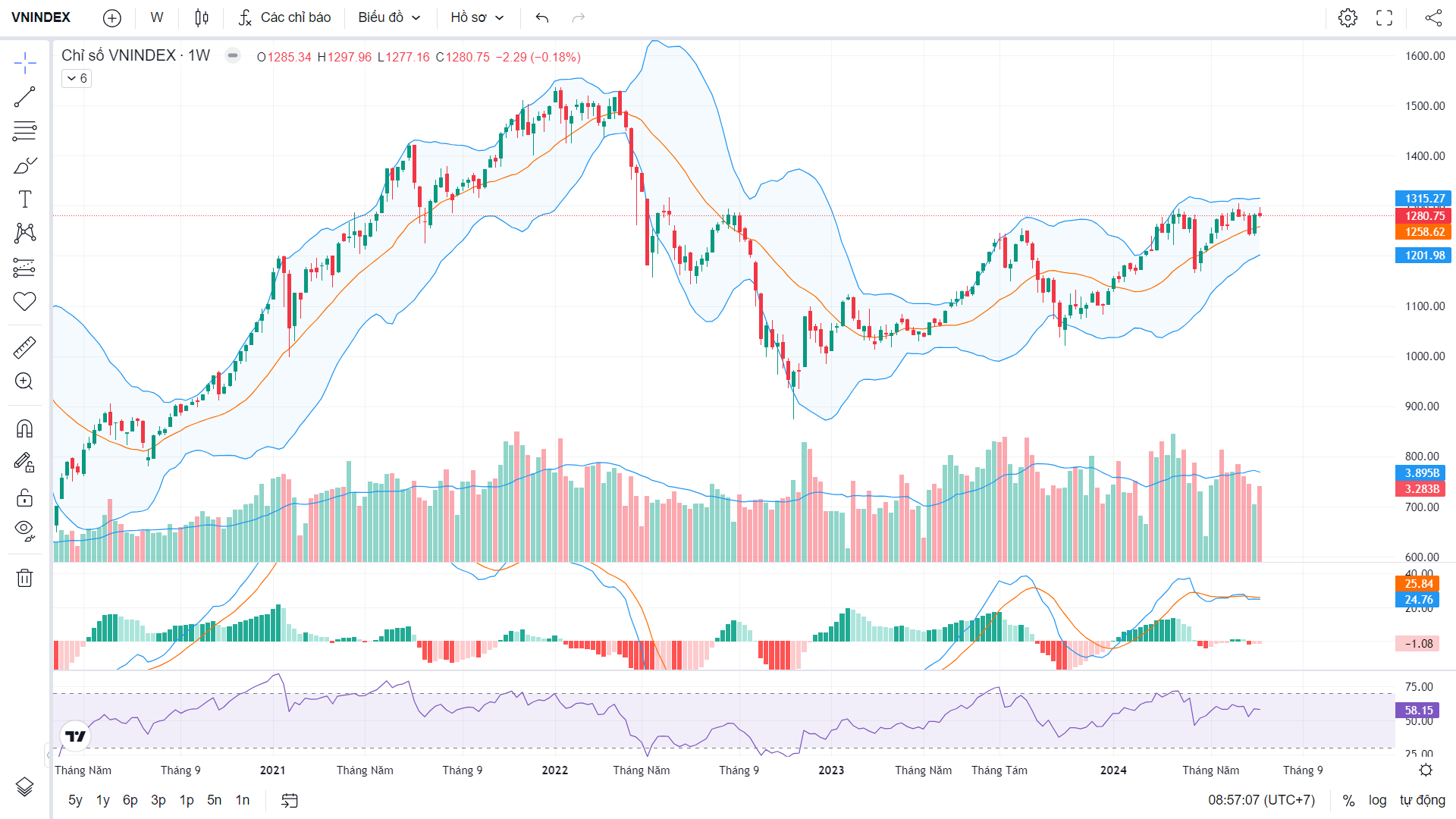1456x819 pixels.
Task: Click the VNINDEX symbol search
Action: (x=41, y=17)
